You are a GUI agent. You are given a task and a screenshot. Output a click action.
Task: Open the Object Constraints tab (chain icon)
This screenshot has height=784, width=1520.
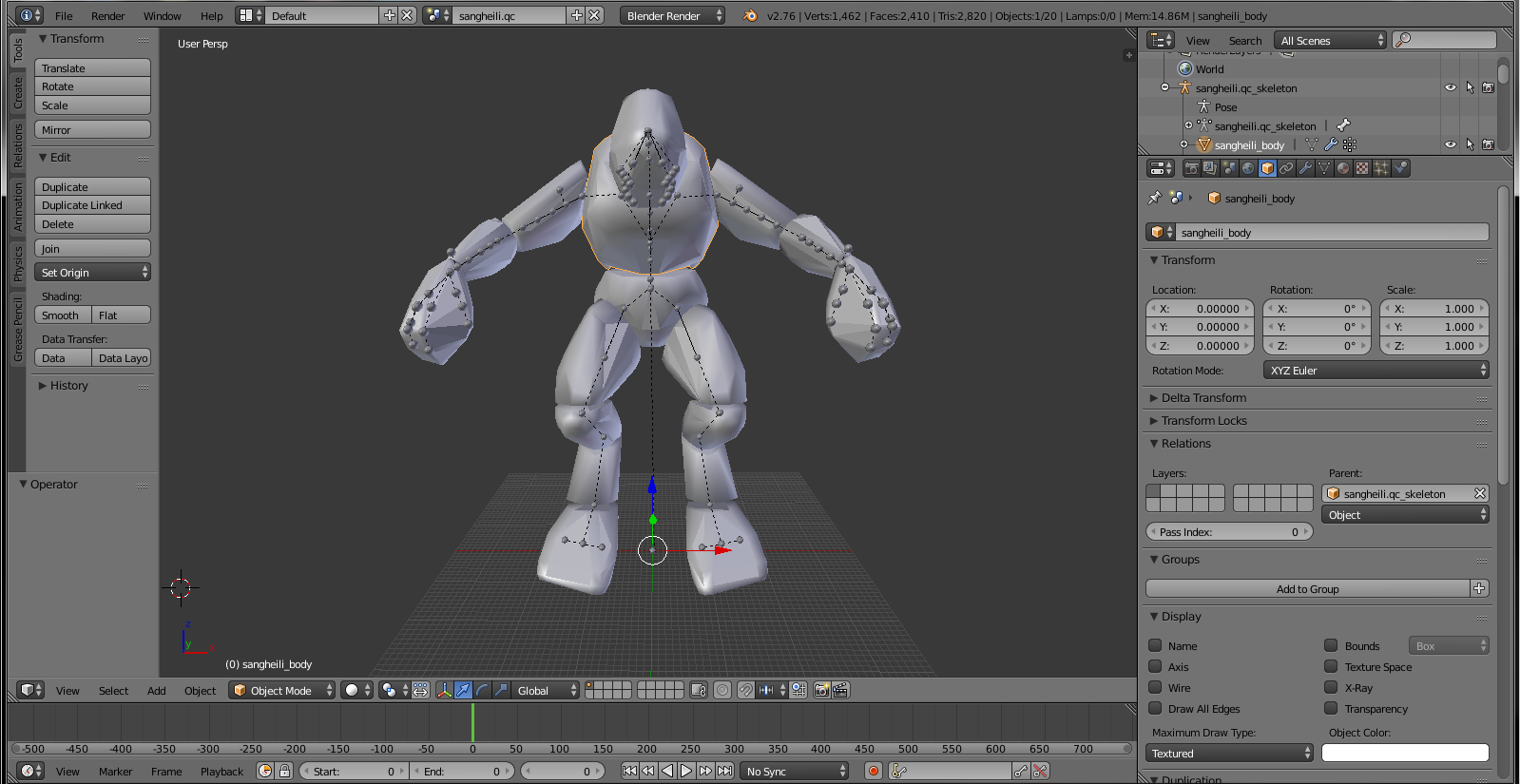[1286, 168]
